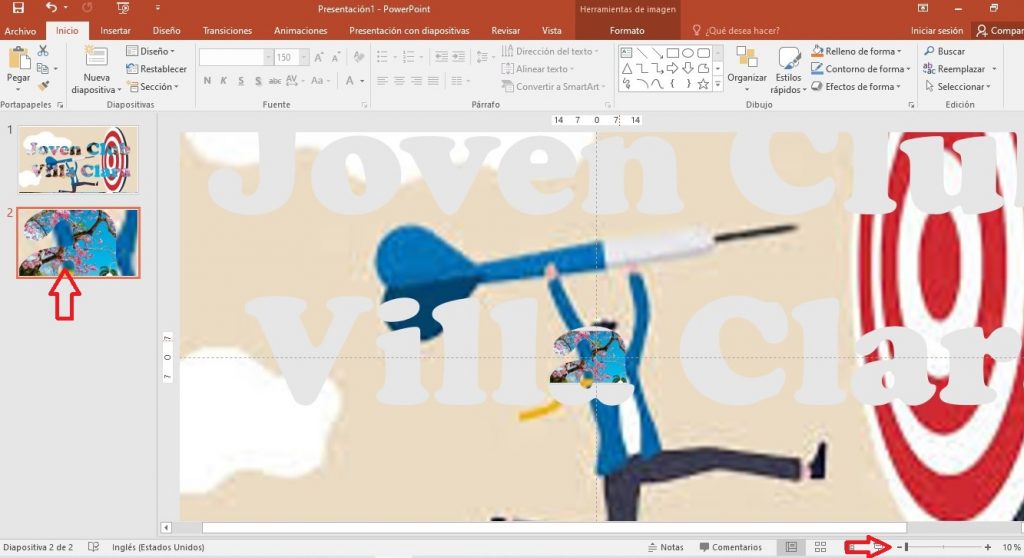The height and width of the screenshot is (558, 1024).
Task: Click the 10 % zoom level
Action: (1011, 547)
